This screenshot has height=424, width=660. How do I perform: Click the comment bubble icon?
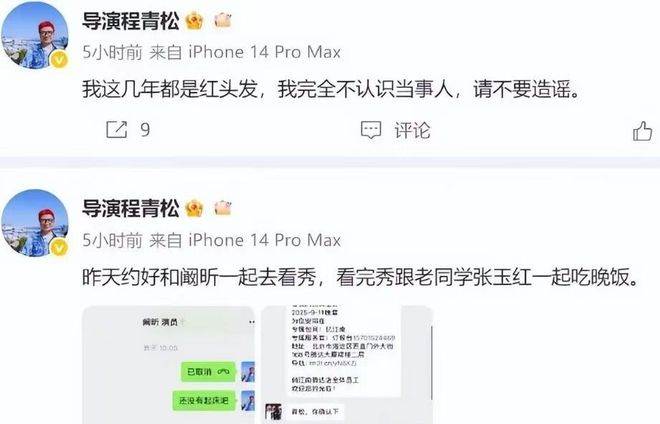[x=371, y=130]
